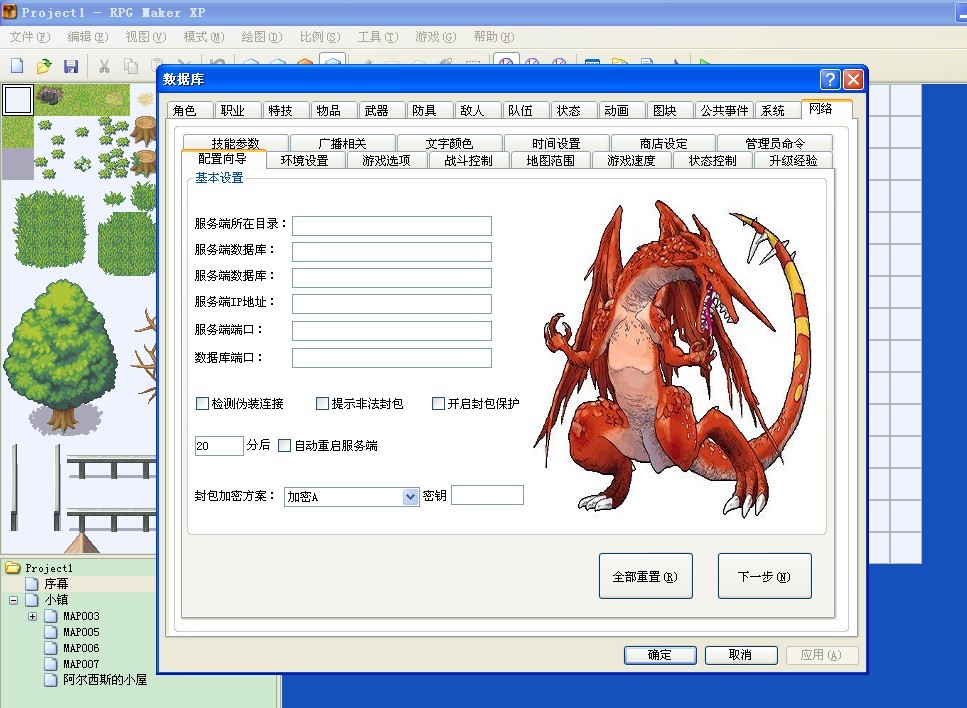Switch to the 防具 tab
Screen dimensions: 967x708
[x=430, y=110]
